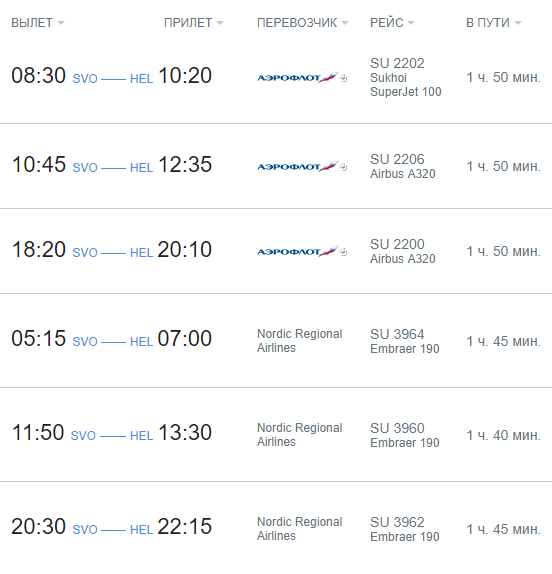Screen dimensions: 552x574
Task: Sort by В ПУТИ column arrow
Action: tap(518, 23)
